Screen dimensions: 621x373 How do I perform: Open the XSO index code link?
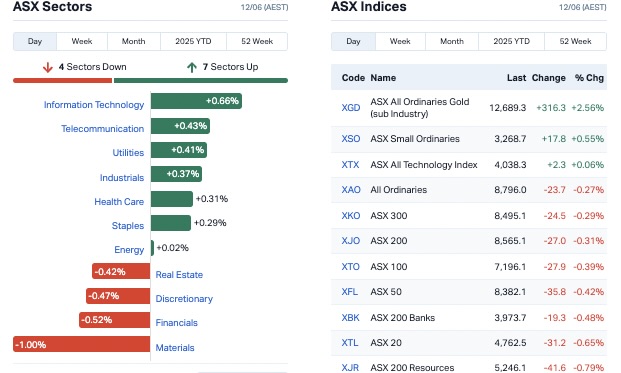click(x=351, y=139)
